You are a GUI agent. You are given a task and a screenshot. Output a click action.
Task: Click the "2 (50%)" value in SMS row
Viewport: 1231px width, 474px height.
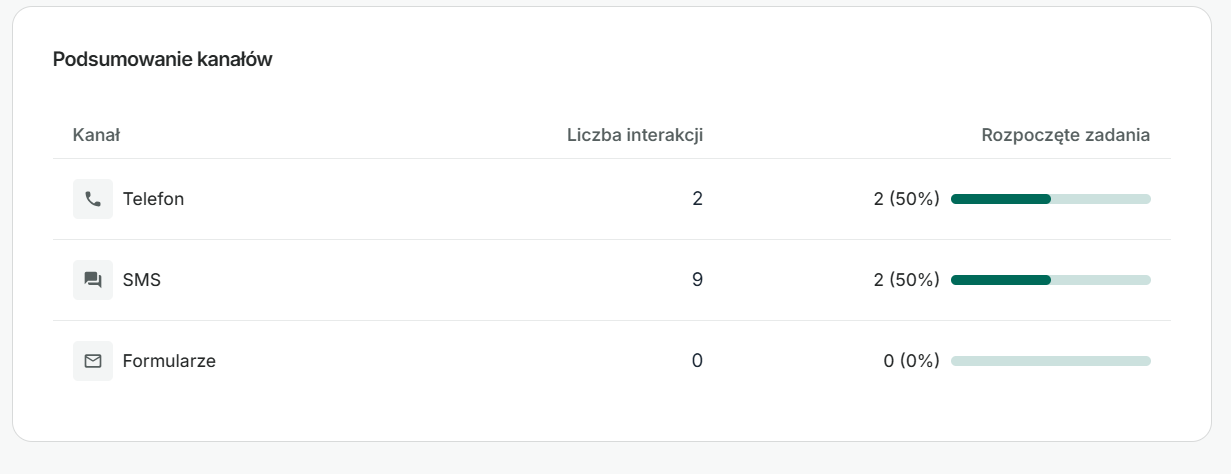[906, 280]
